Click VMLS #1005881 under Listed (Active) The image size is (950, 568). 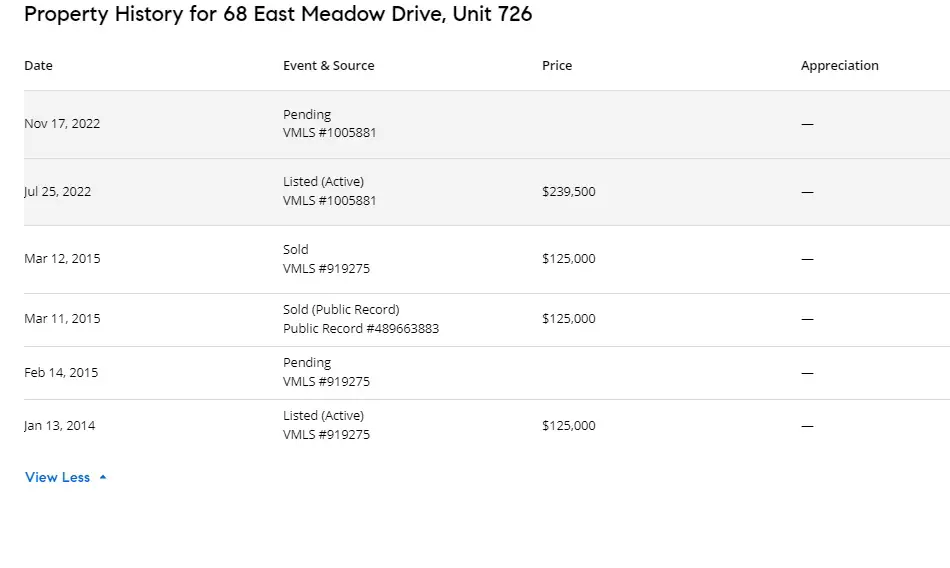click(330, 201)
